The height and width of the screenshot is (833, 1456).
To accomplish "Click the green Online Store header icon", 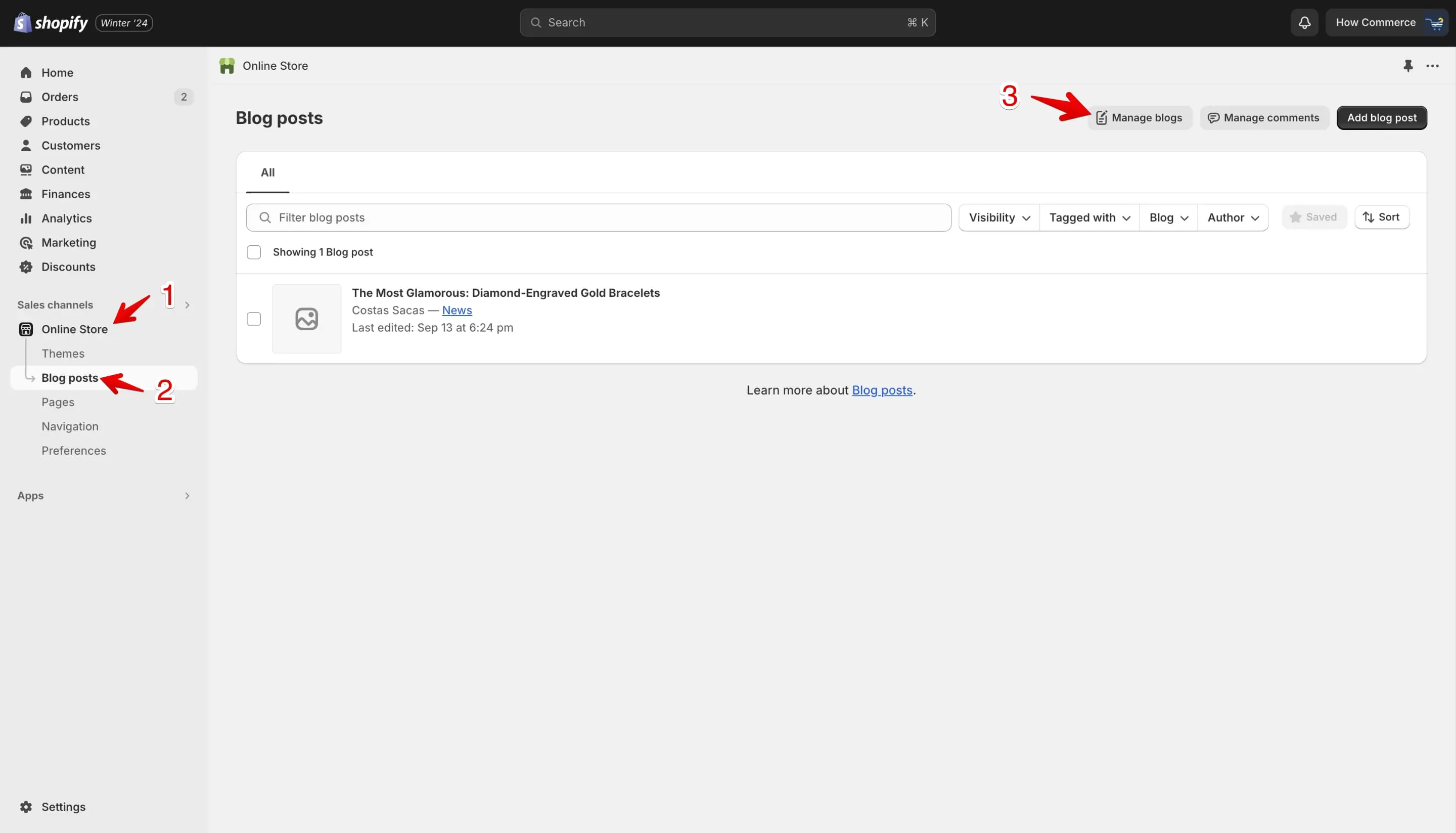I will coord(227,66).
